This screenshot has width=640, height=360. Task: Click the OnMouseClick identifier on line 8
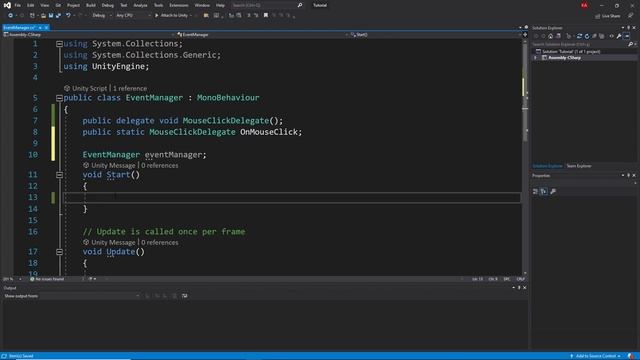[x=270, y=132]
